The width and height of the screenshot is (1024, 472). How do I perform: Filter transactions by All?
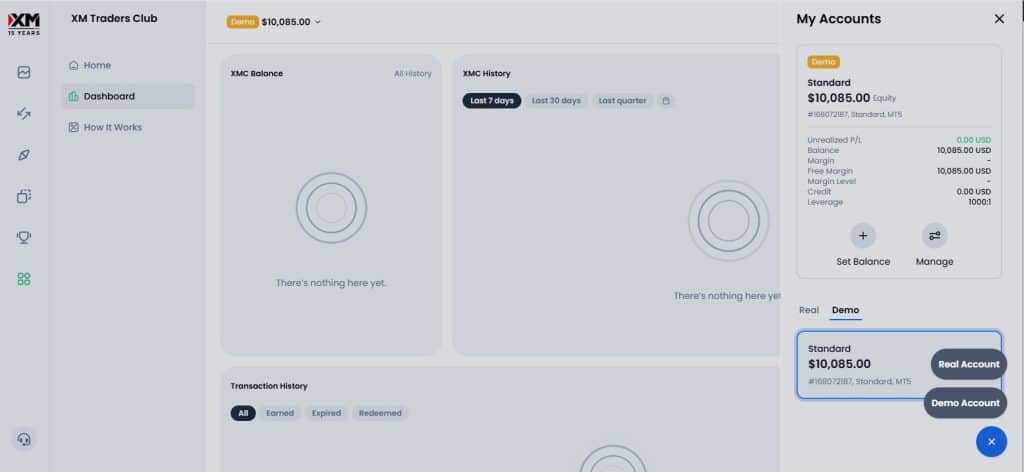tap(243, 413)
